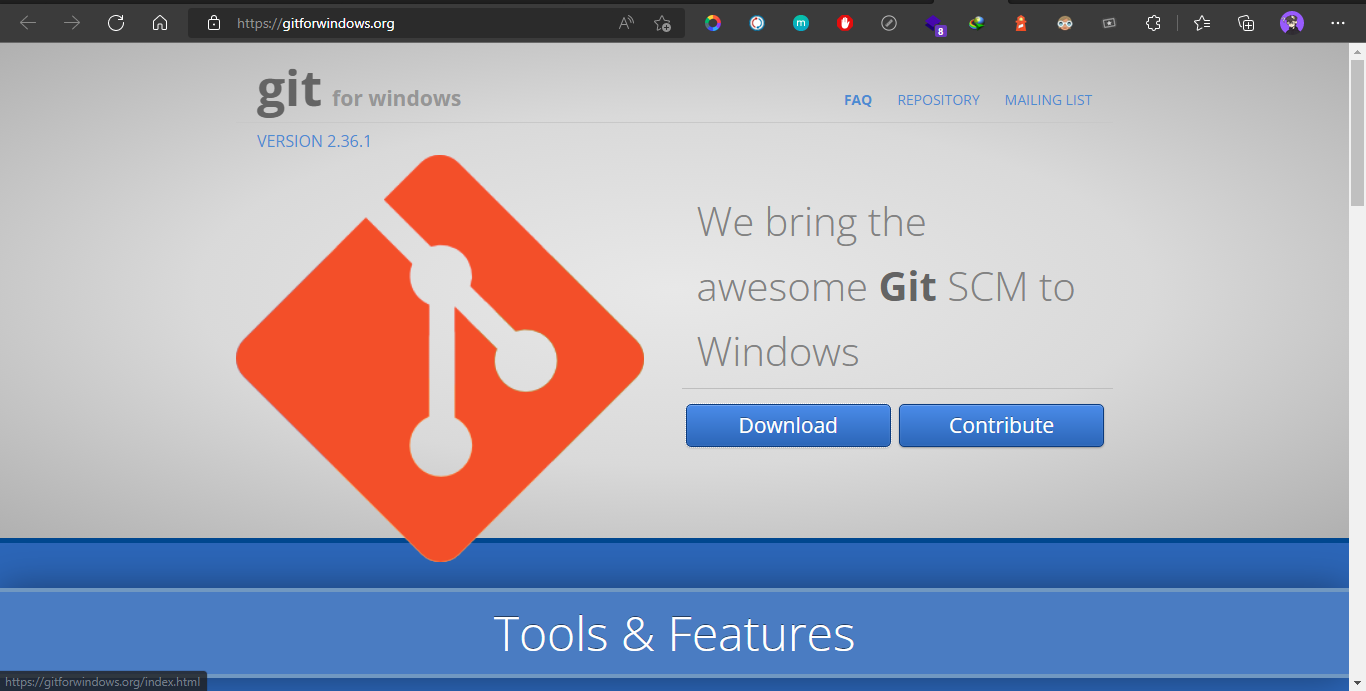The height and width of the screenshot is (691, 1366).
Task: Open the FAQ page
Action: pyautogui.click(x=858, y=100)
